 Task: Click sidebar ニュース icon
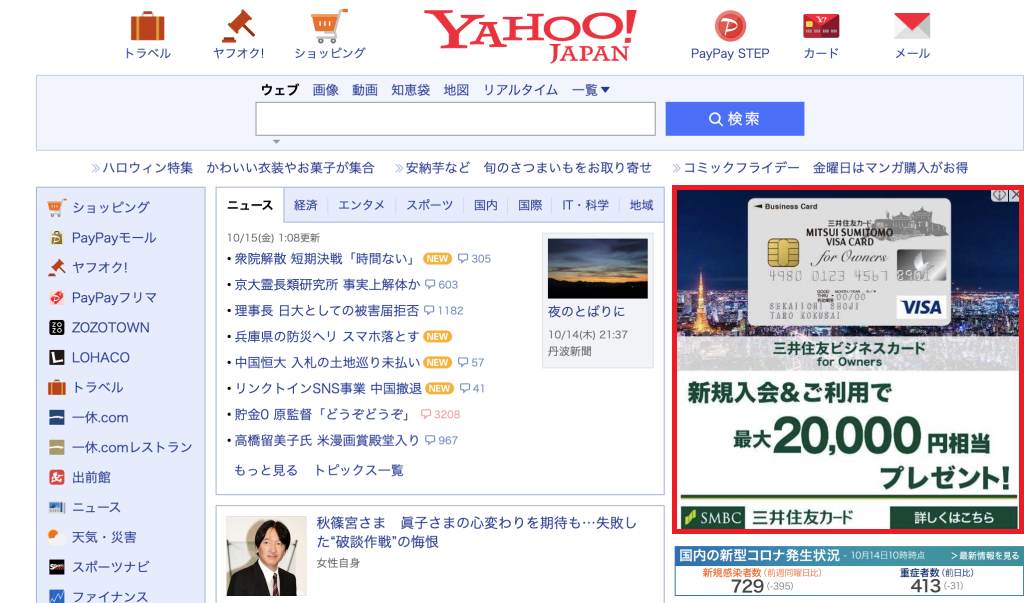pyautogui.click(x=57, y=508)
